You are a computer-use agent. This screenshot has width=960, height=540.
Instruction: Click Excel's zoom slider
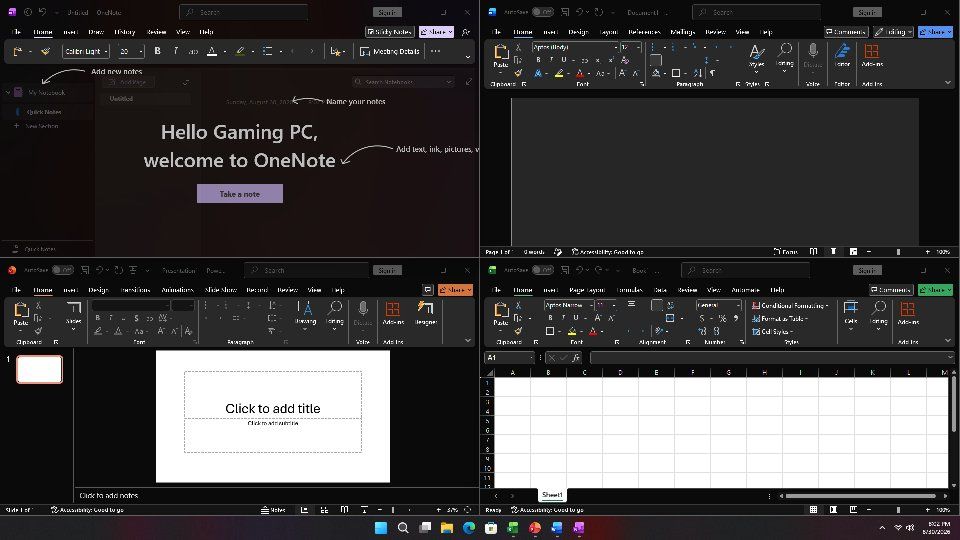898,509
